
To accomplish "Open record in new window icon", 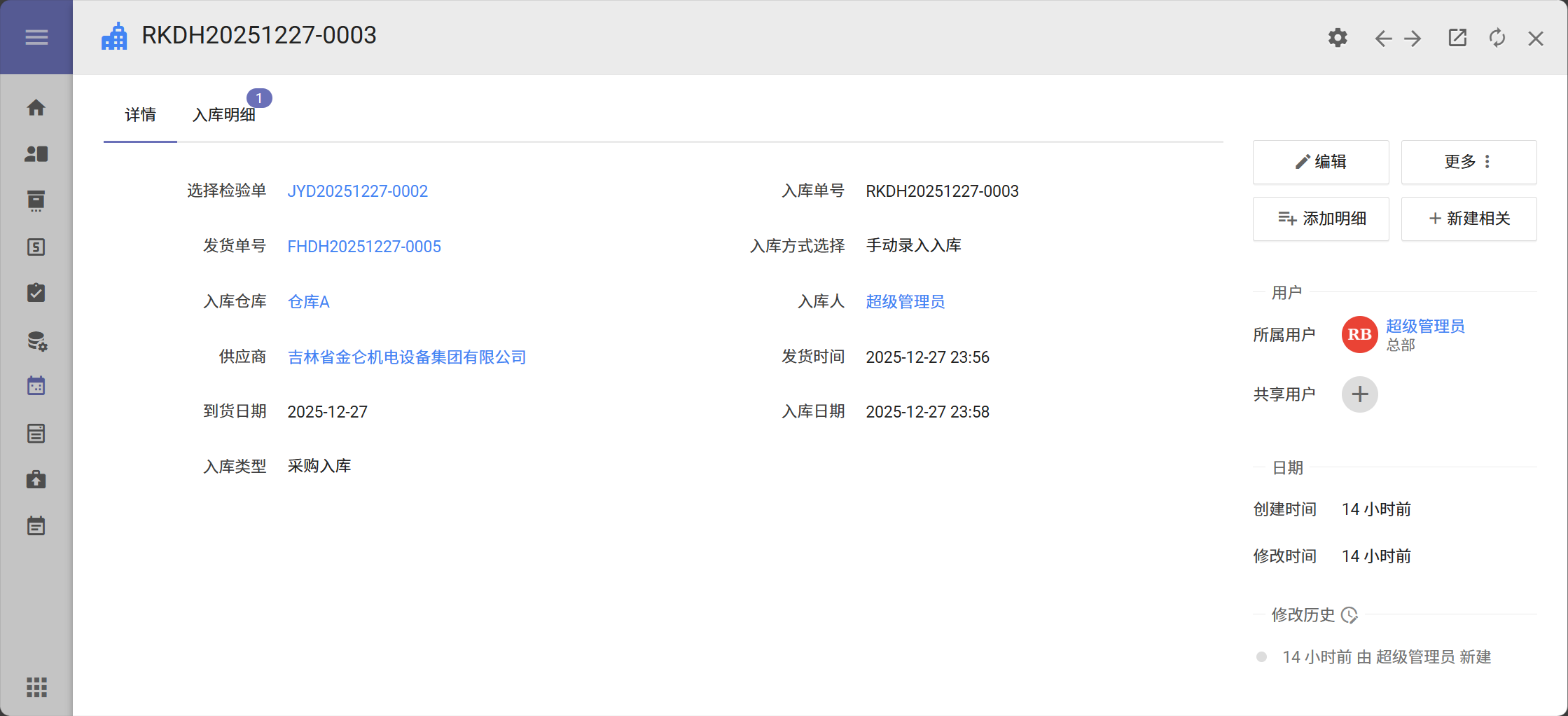I will point(1457,38).
